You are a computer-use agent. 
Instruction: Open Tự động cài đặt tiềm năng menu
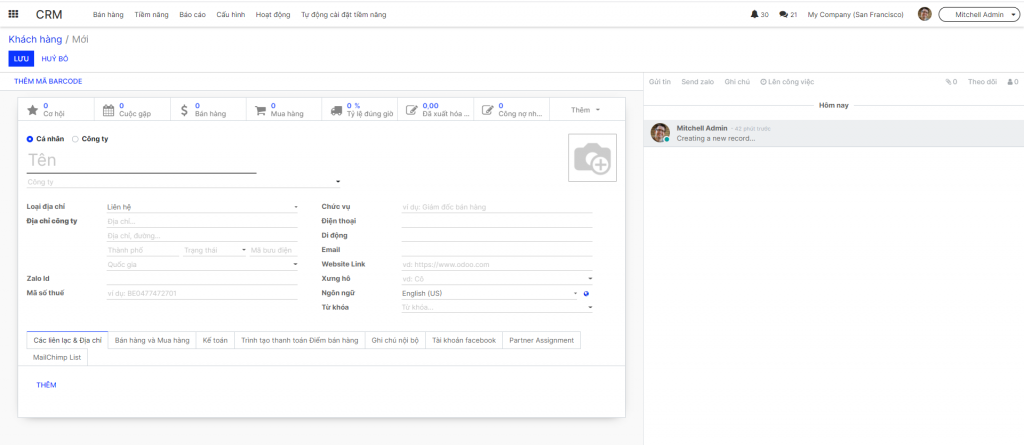[344, 14]
